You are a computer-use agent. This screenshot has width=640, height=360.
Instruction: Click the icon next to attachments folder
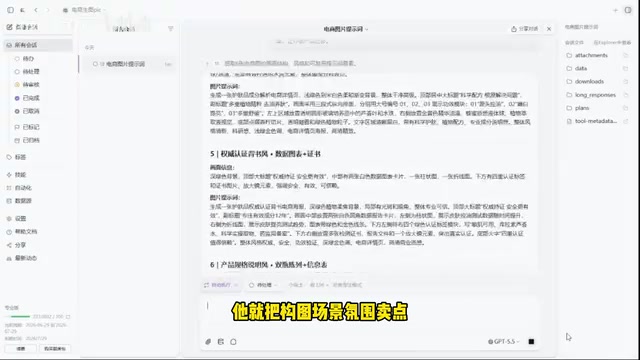pyautogui.click(x=626, y=55)
